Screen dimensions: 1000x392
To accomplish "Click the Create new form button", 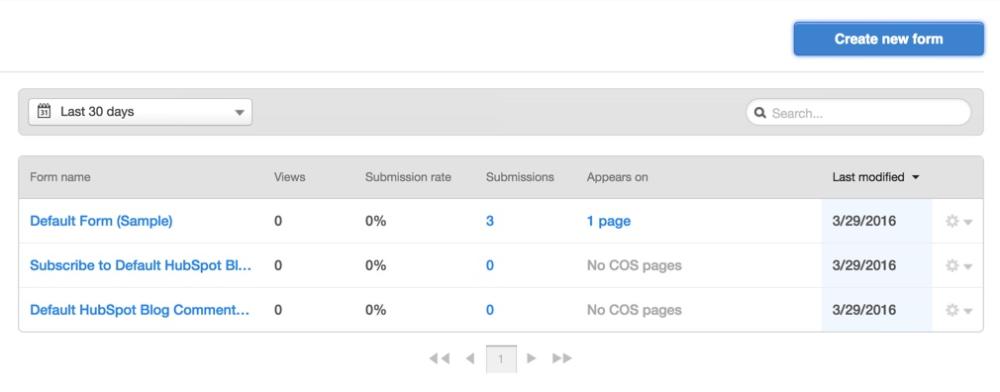I will coord(888,39).
